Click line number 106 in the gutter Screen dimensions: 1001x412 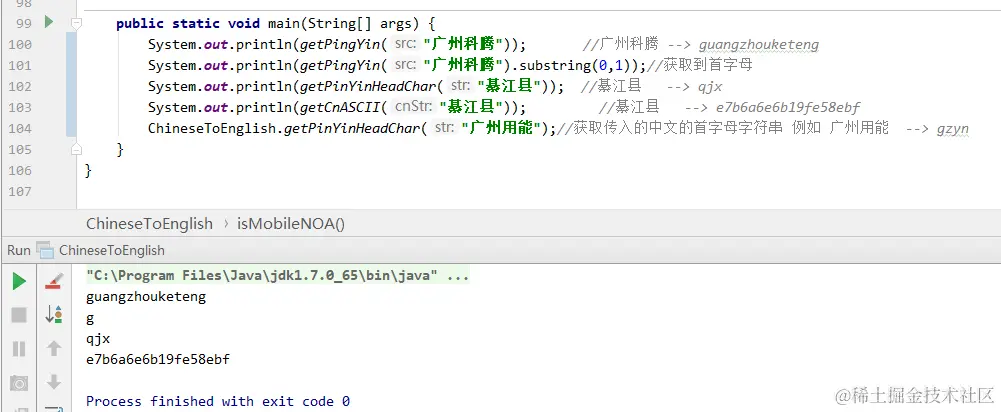[x=20, y=171]
